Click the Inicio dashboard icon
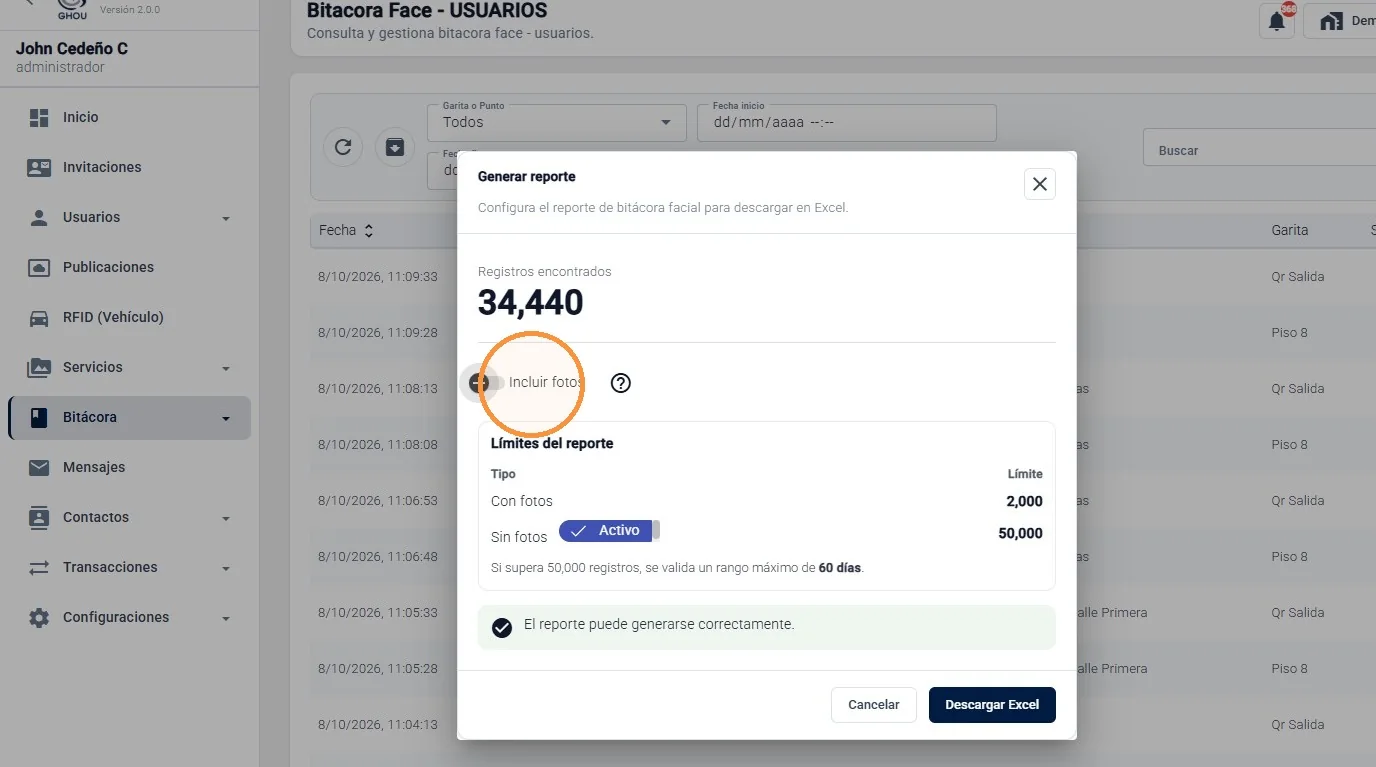This screenshot has height=767, width=1376. [39, 117]
